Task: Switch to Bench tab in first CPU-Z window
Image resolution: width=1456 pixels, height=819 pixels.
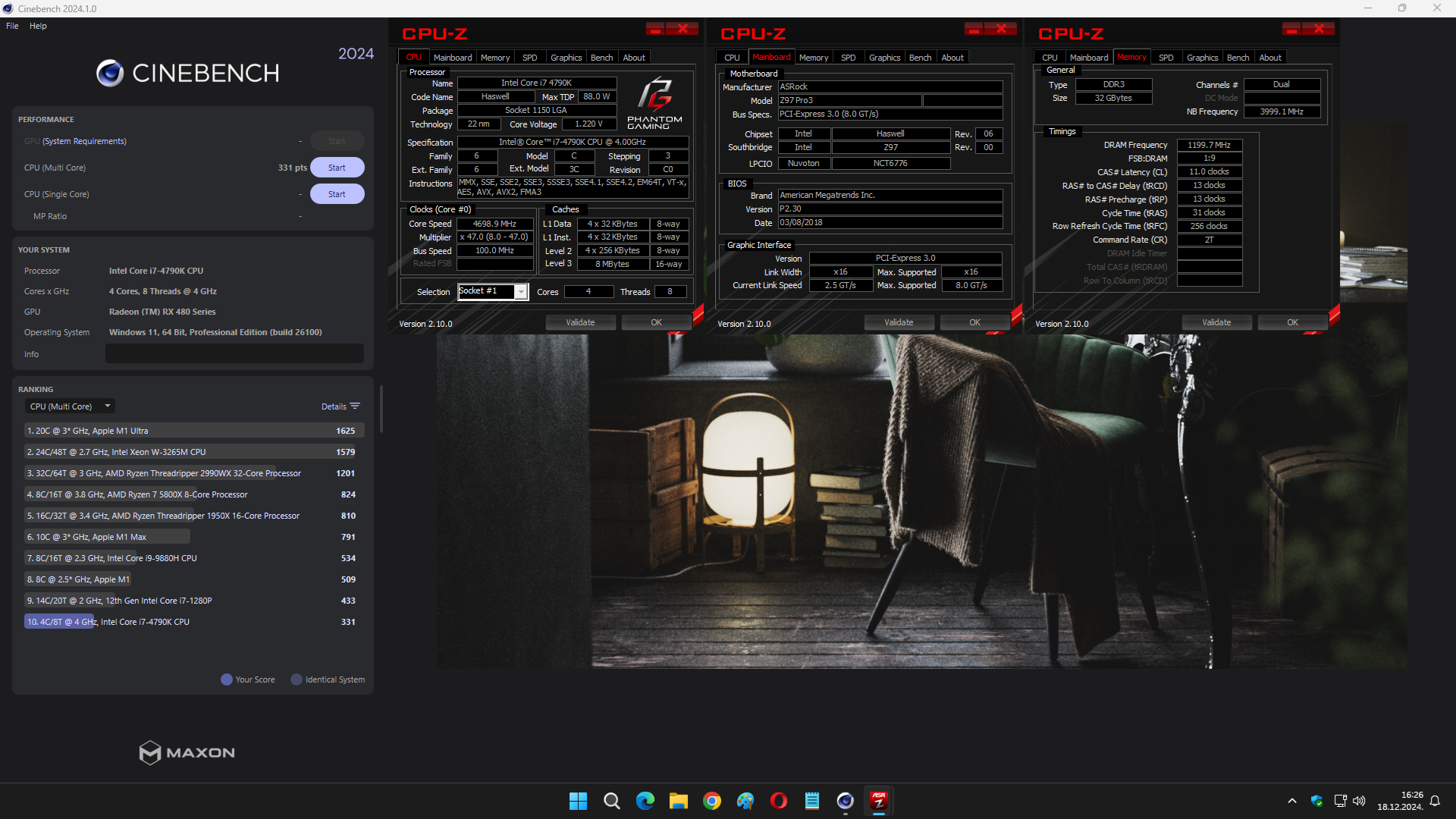Action: pyautogui.click(x=601, y=58)
